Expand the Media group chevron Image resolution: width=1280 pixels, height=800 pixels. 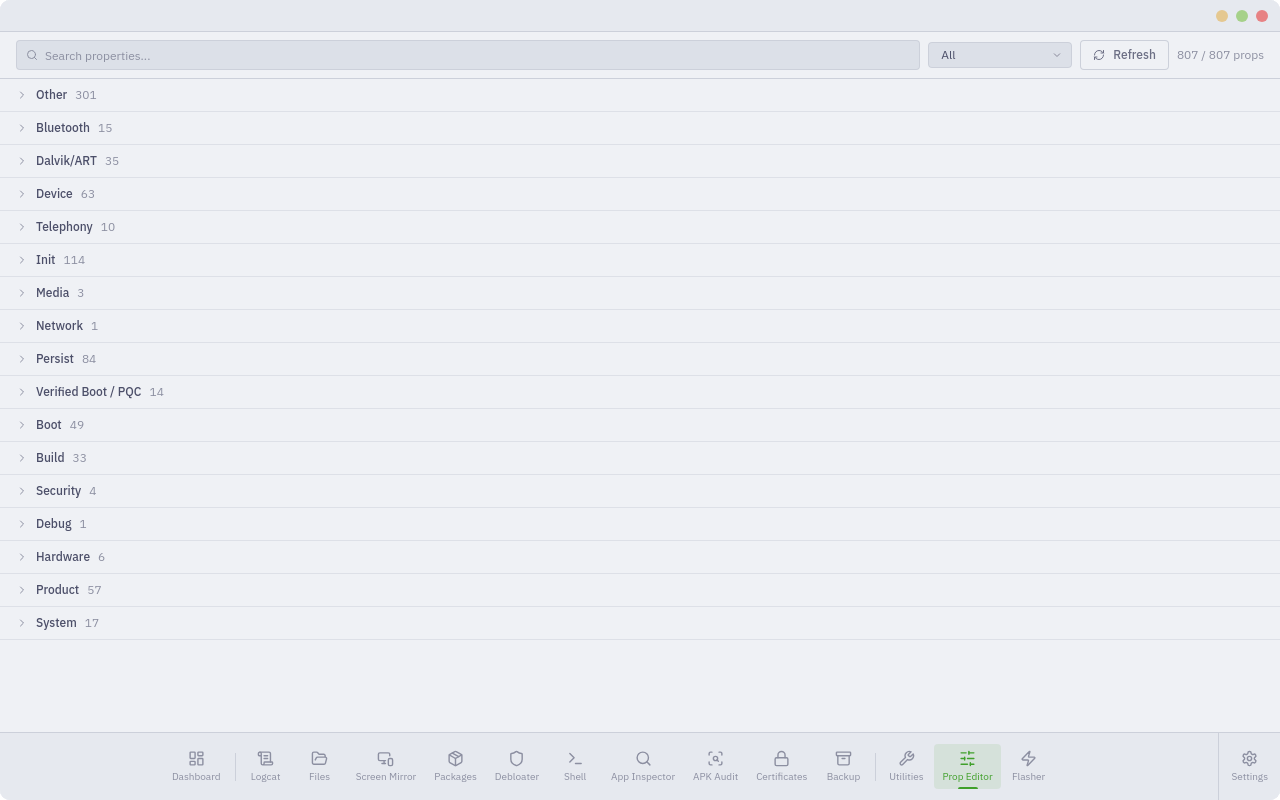tap(22, 293)
